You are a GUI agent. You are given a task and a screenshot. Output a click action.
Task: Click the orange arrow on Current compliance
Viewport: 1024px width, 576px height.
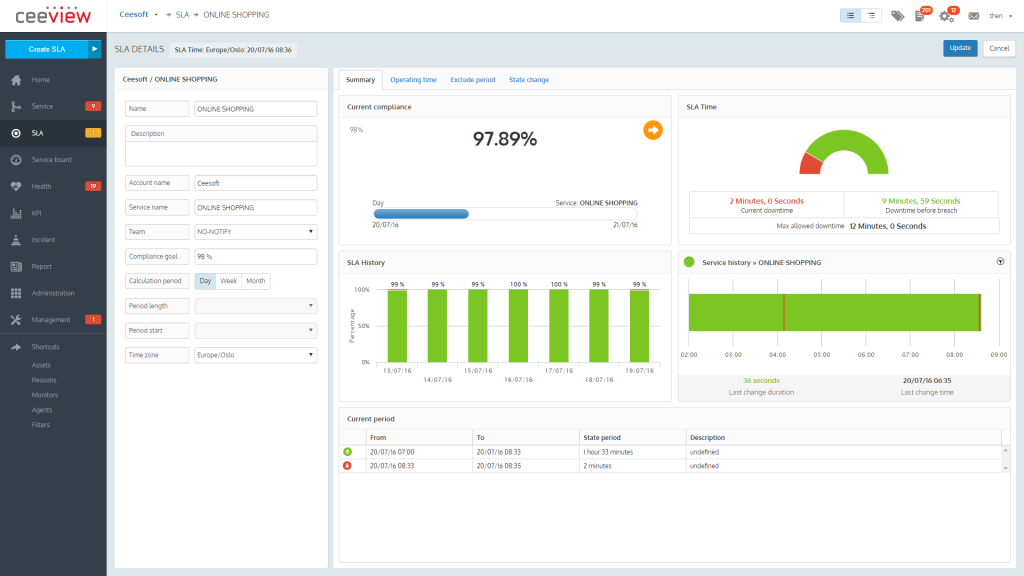coord(653,130)
